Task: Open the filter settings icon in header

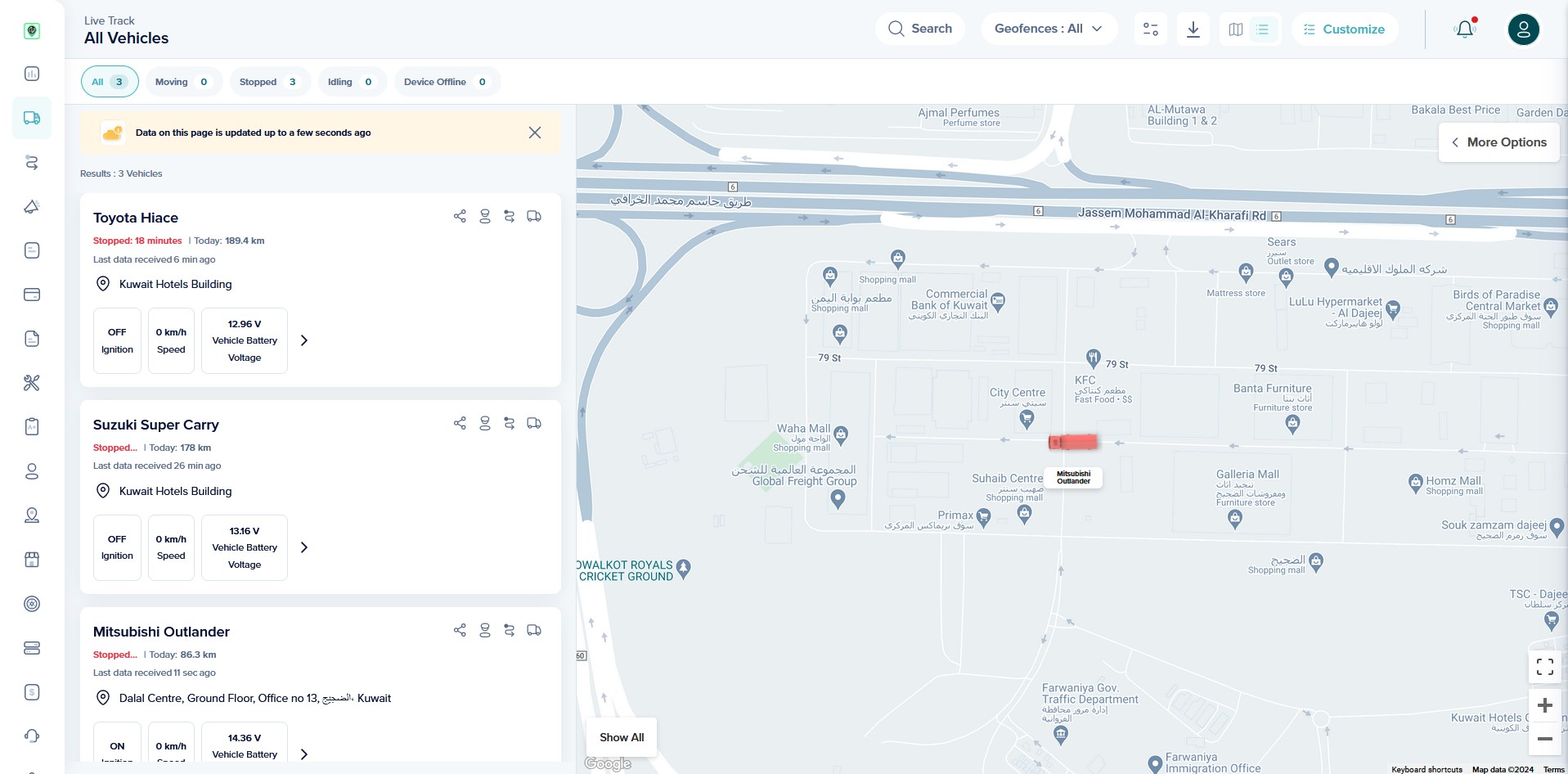Action: 1151,29
